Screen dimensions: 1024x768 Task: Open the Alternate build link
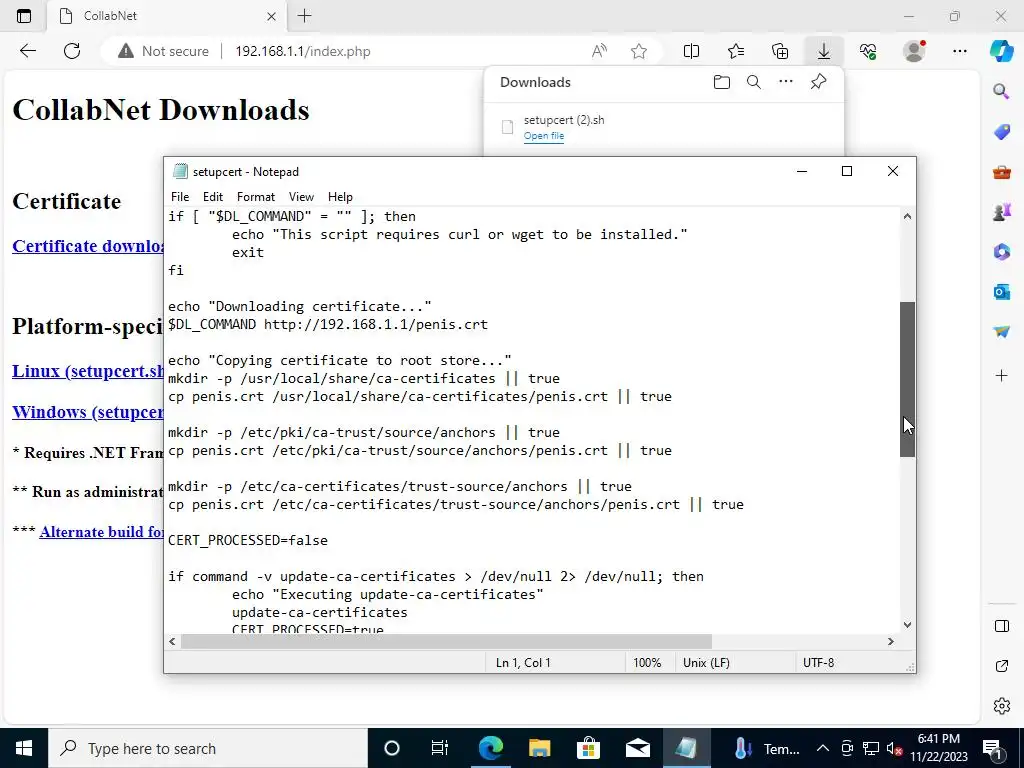tap(101, 532)
